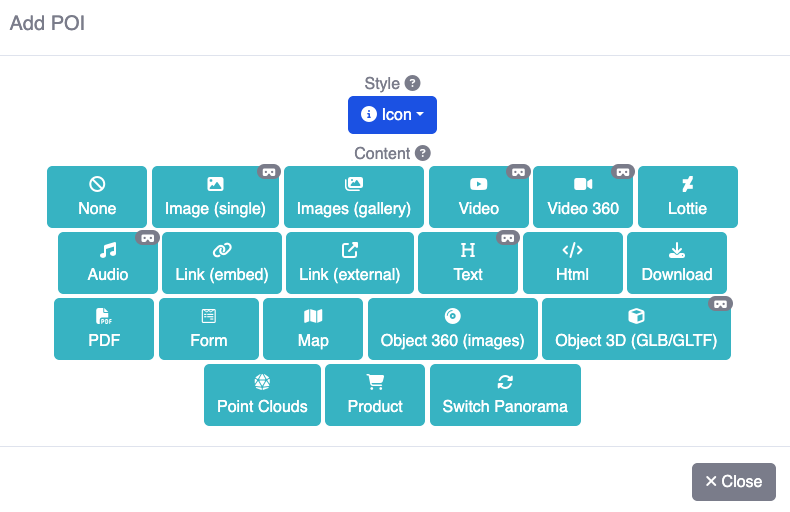Choose the Map content option
This screenshot has width=790, height=512.
click(313, 329)
